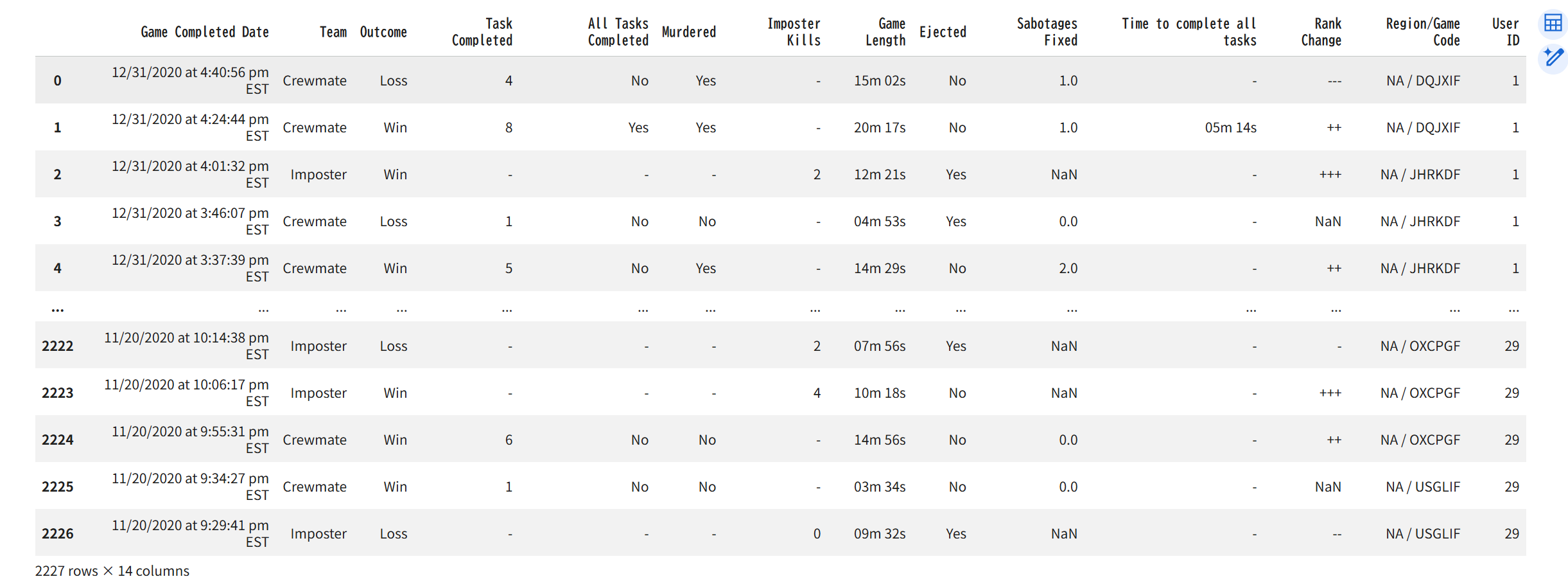Image resolution: width=1568 pixels, height=588 pixels.
Task: Click the 12/31/2020 at 4:01:32 pm date cell
Action: click(190, 175)
